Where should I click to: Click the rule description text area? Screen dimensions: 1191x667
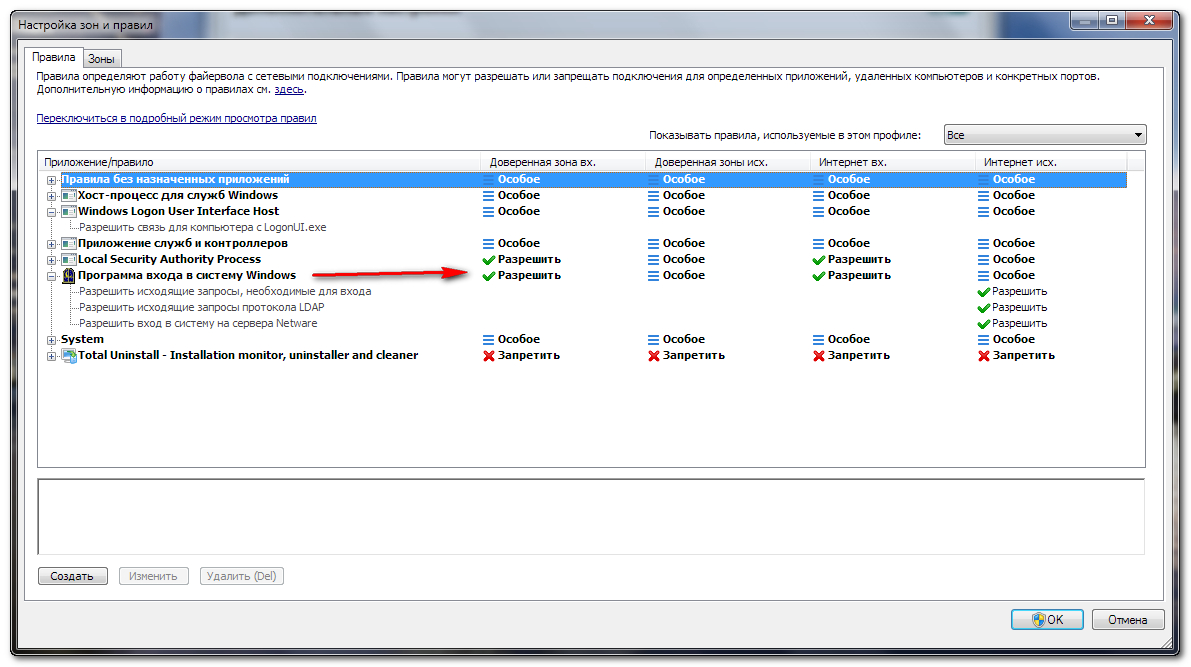coord(591,517)
